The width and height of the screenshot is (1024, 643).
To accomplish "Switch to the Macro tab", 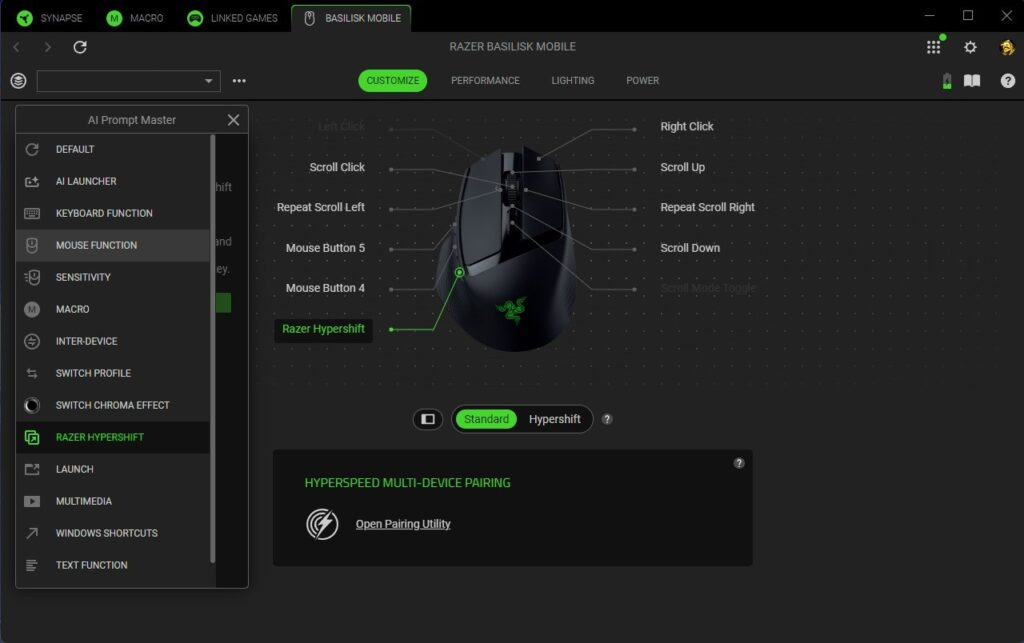I will coord(135,18).
